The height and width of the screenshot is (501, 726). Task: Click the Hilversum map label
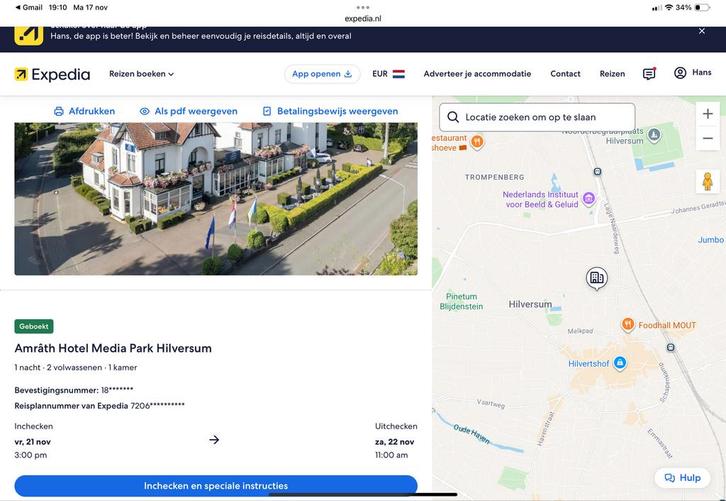(x=530, y=304)
